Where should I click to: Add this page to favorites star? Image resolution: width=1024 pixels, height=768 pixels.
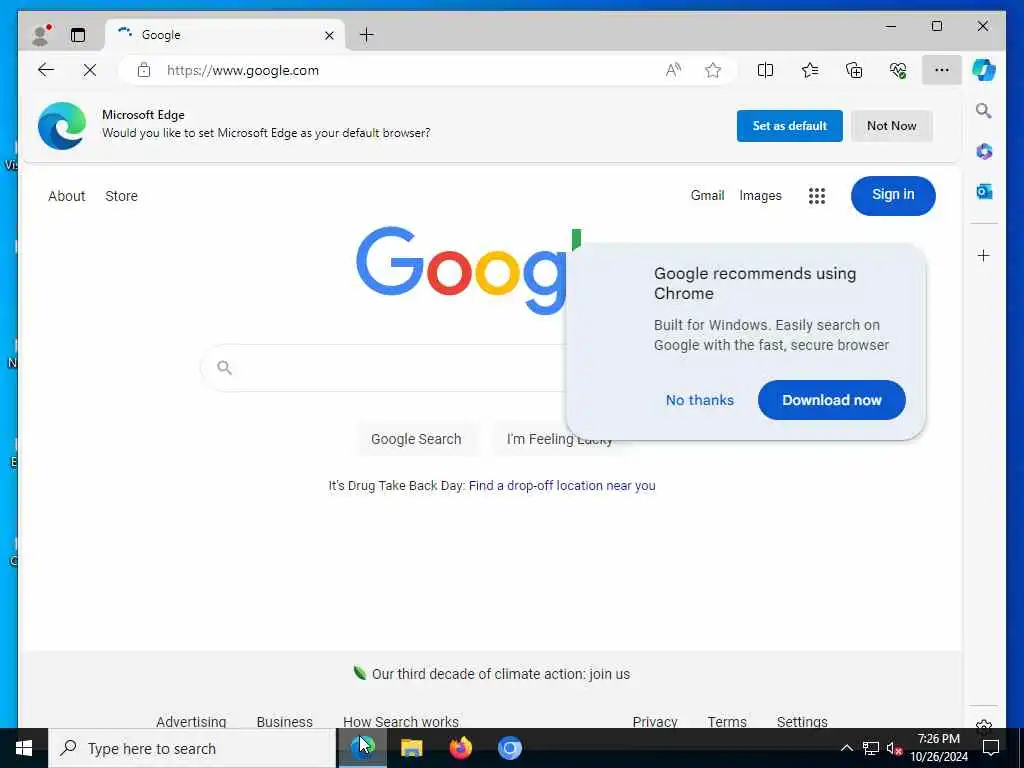pyautogui.click(x=712, y=70)
